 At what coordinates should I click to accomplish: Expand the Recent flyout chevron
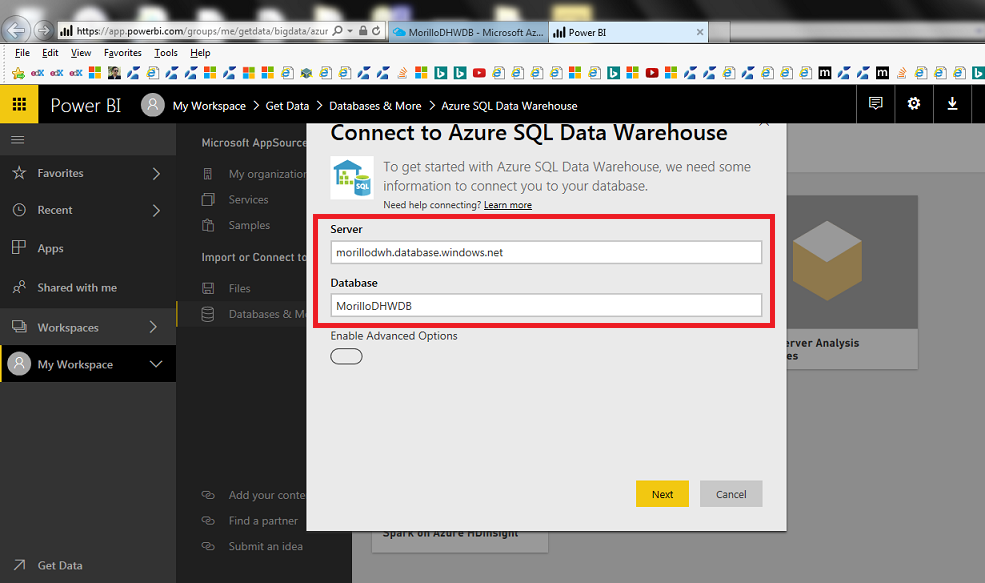click(x=156, y=210)
